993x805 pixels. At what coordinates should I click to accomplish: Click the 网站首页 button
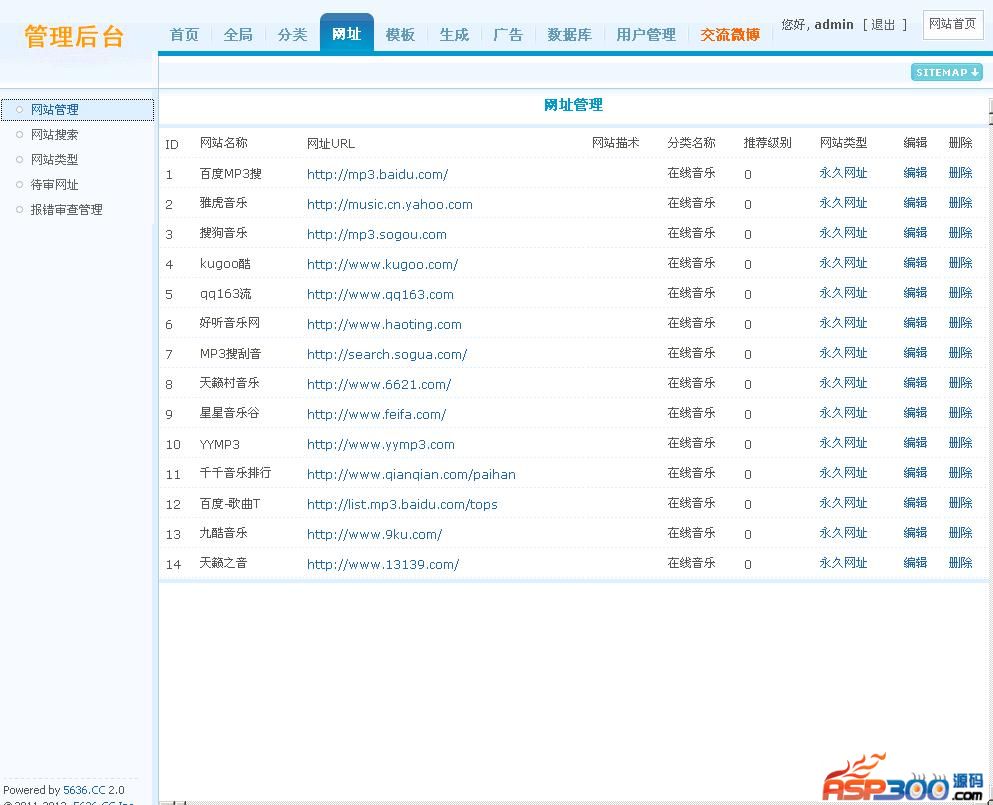pyautogui.click(x=952, y=24)
